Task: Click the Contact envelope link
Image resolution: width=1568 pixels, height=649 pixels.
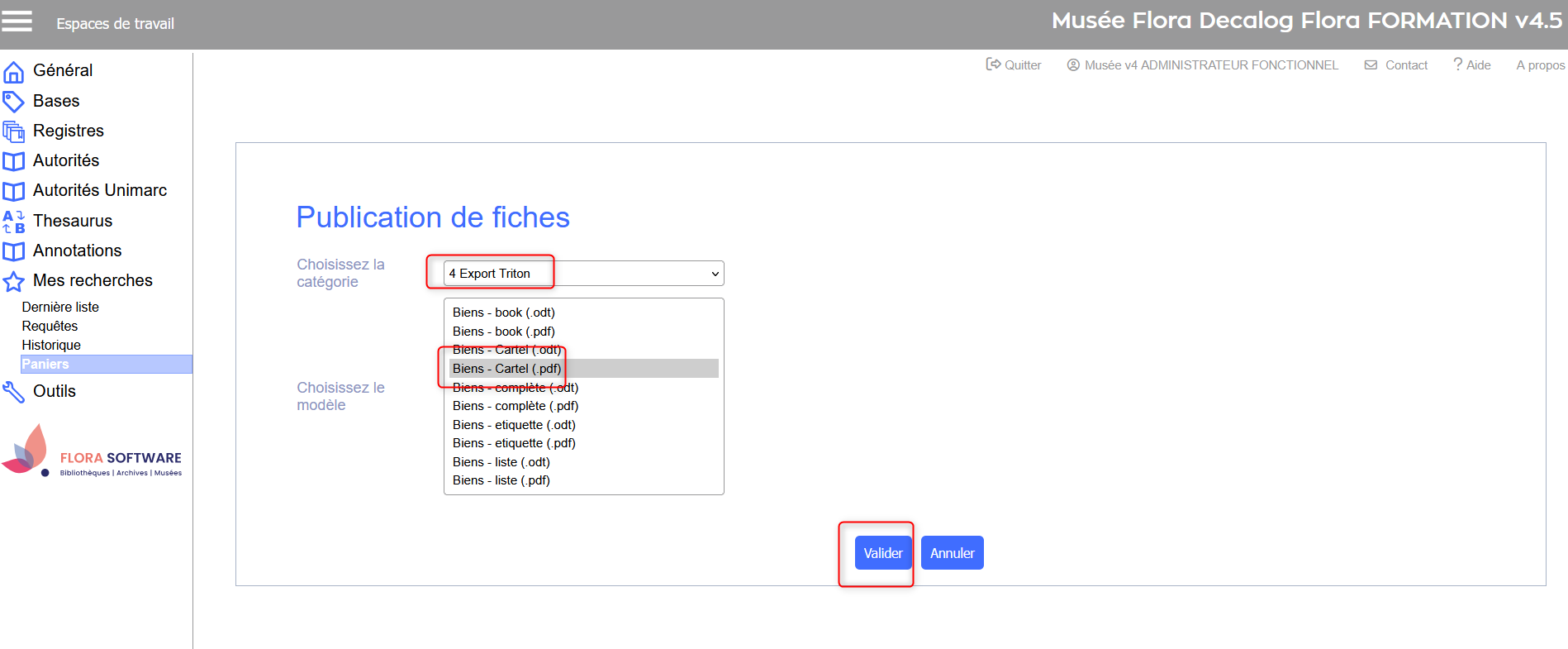Action: [1396, 65]
